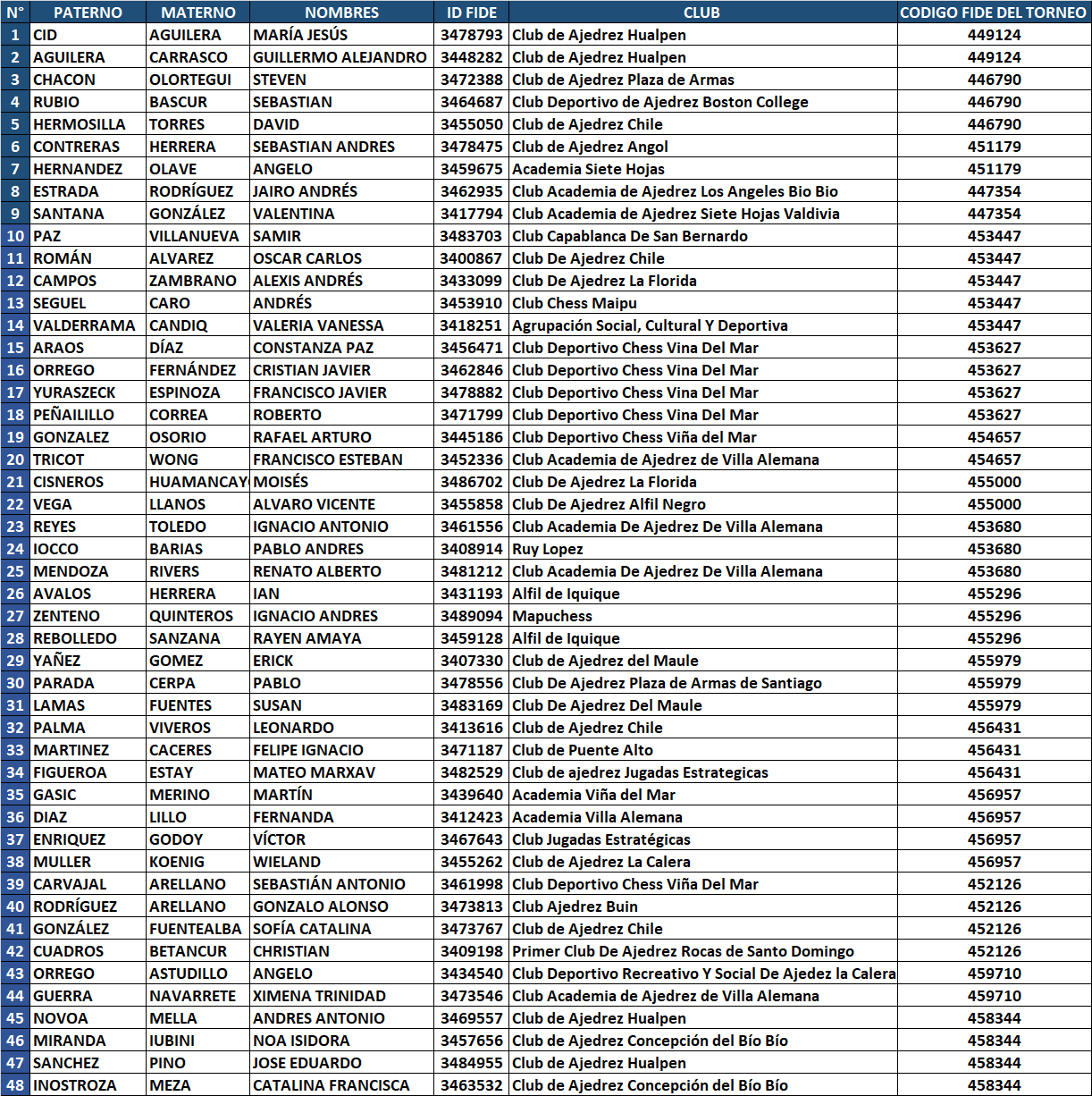Select the CODIGO FIDE DEL TORNEO header
The width and height of the screenshot is (1092, 1096).
coord(994,13)
